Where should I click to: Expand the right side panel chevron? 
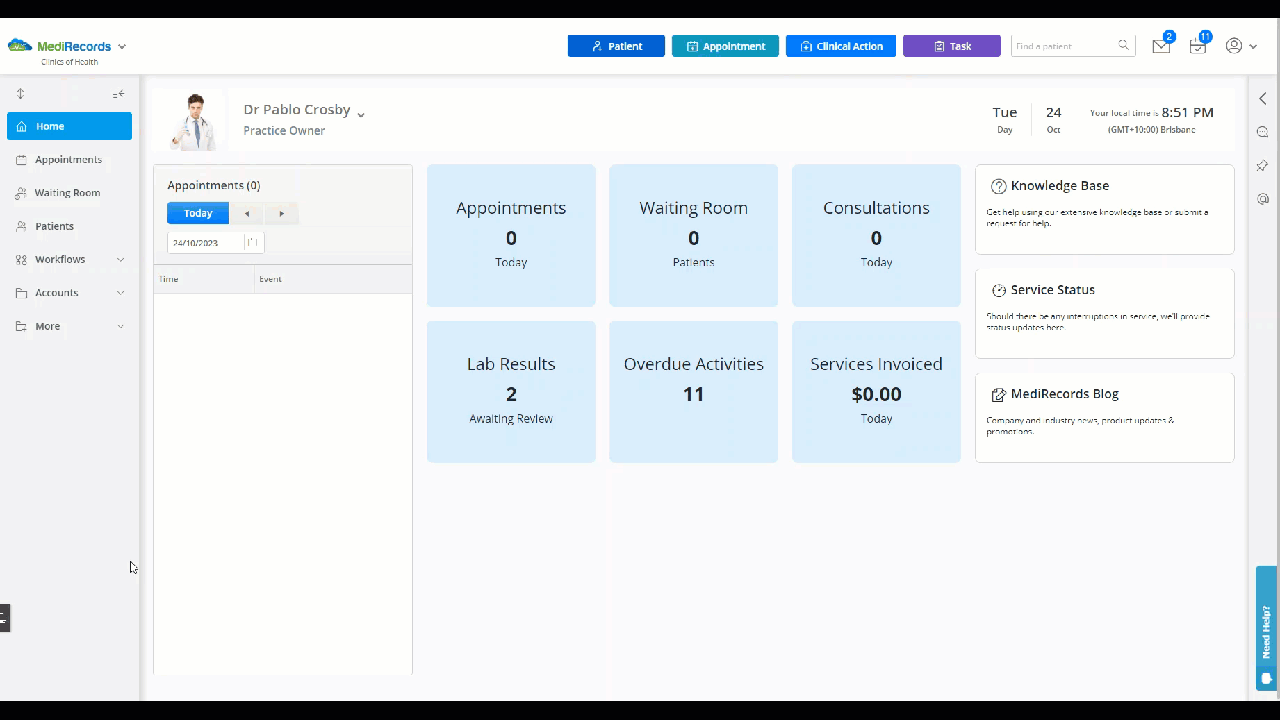[1263, 98]
